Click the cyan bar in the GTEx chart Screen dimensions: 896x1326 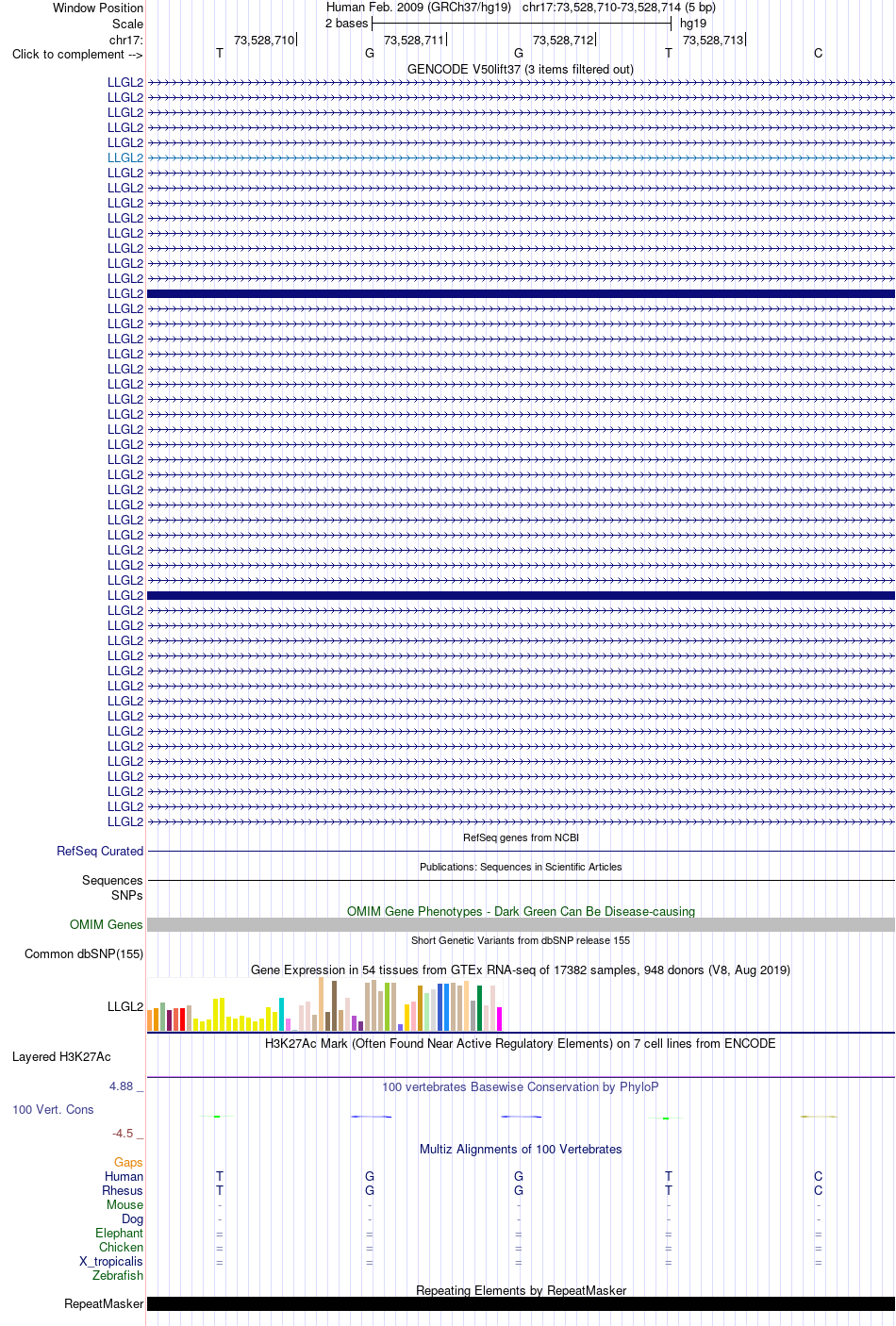(281, 1014)
